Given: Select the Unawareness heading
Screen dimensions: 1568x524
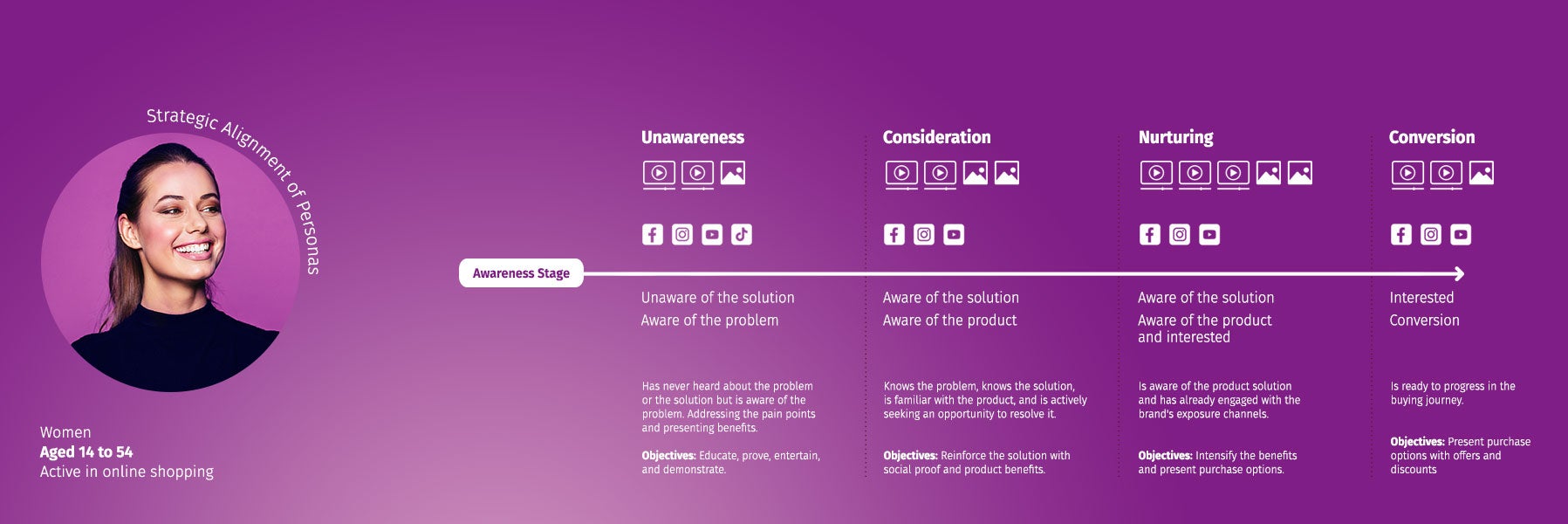Looking at the screenshot, I should tap(693, 137).
